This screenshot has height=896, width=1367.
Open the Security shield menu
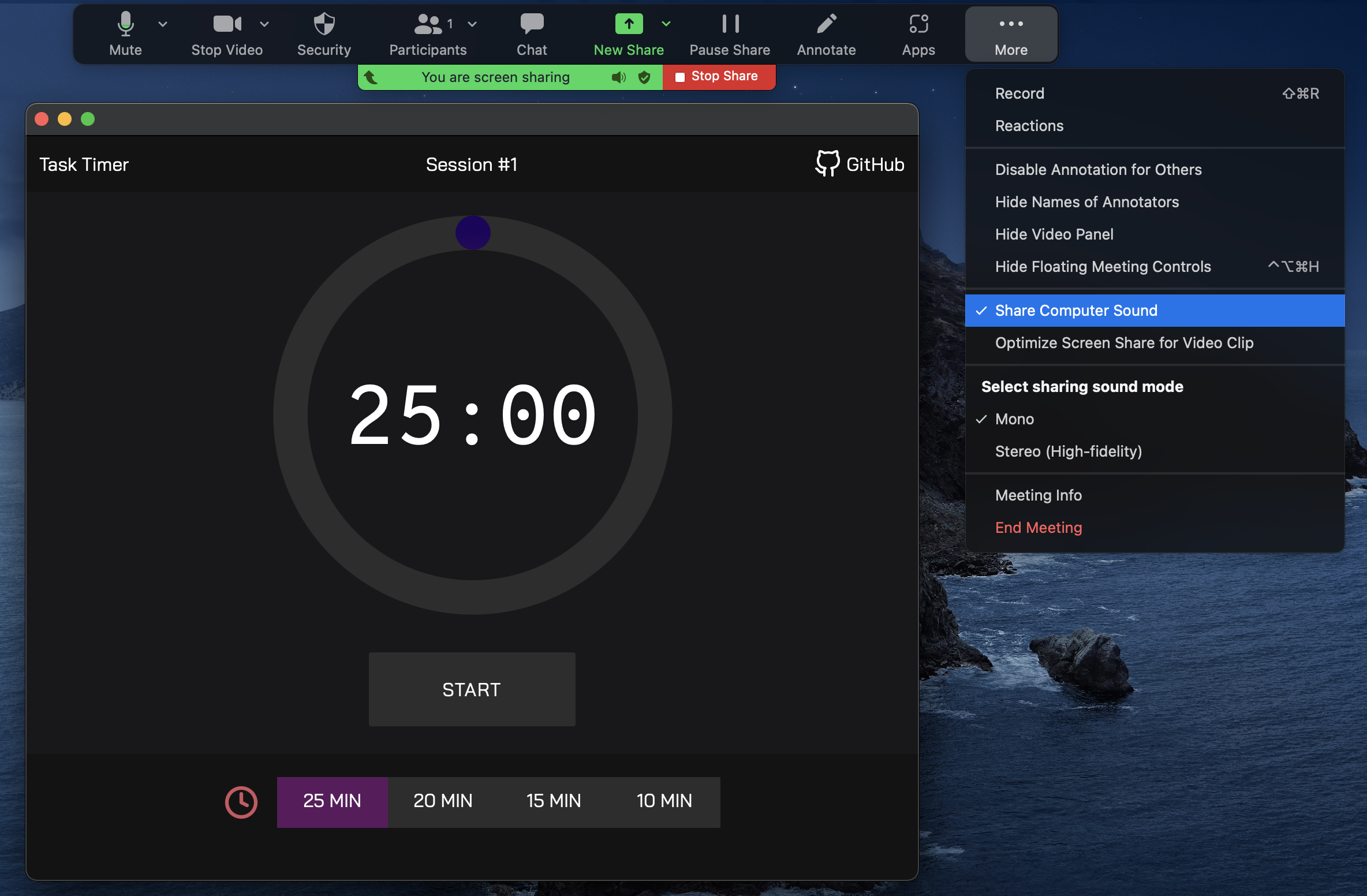tap(324, 34)
